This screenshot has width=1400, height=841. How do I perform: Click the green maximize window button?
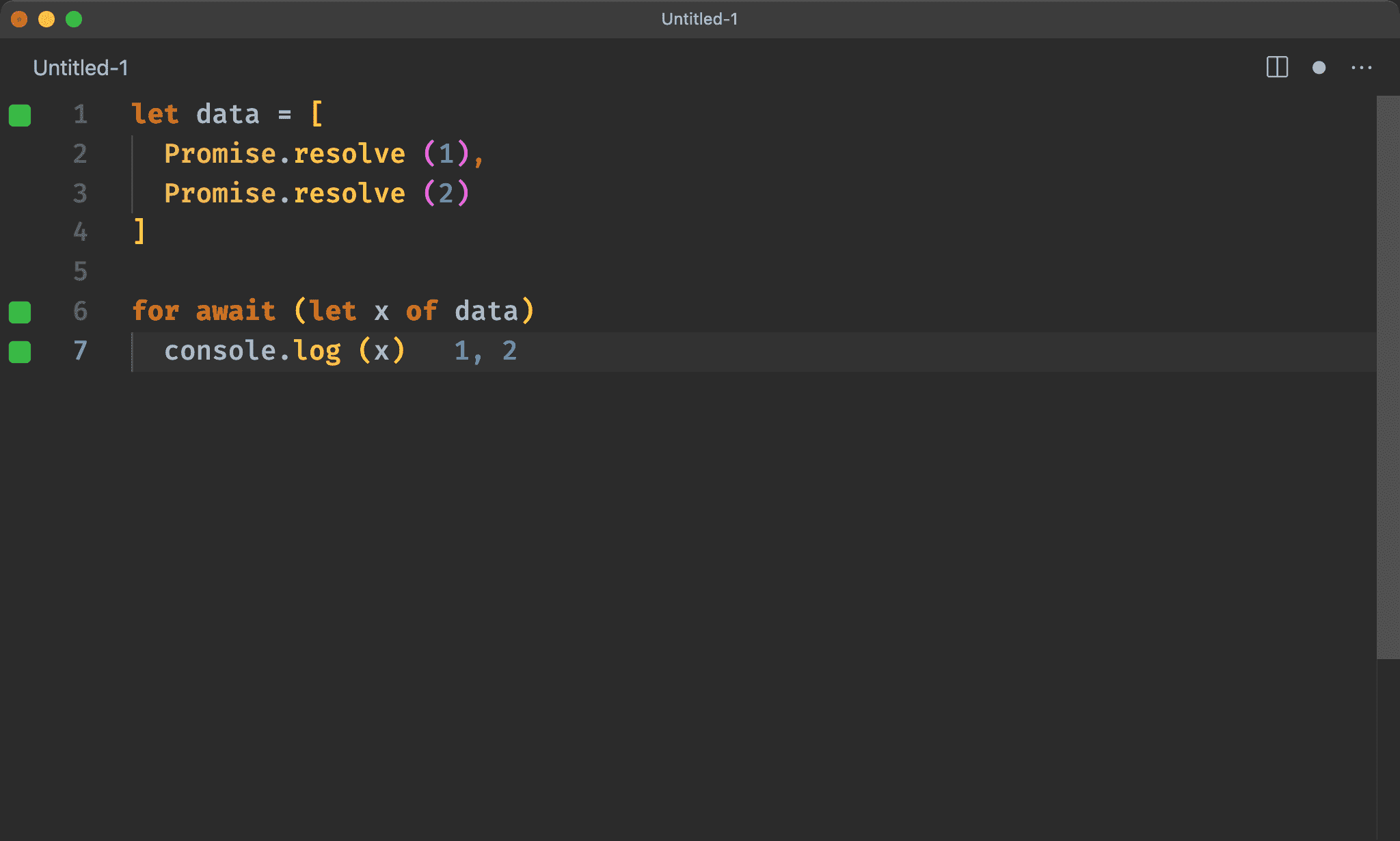click(74, 19)
